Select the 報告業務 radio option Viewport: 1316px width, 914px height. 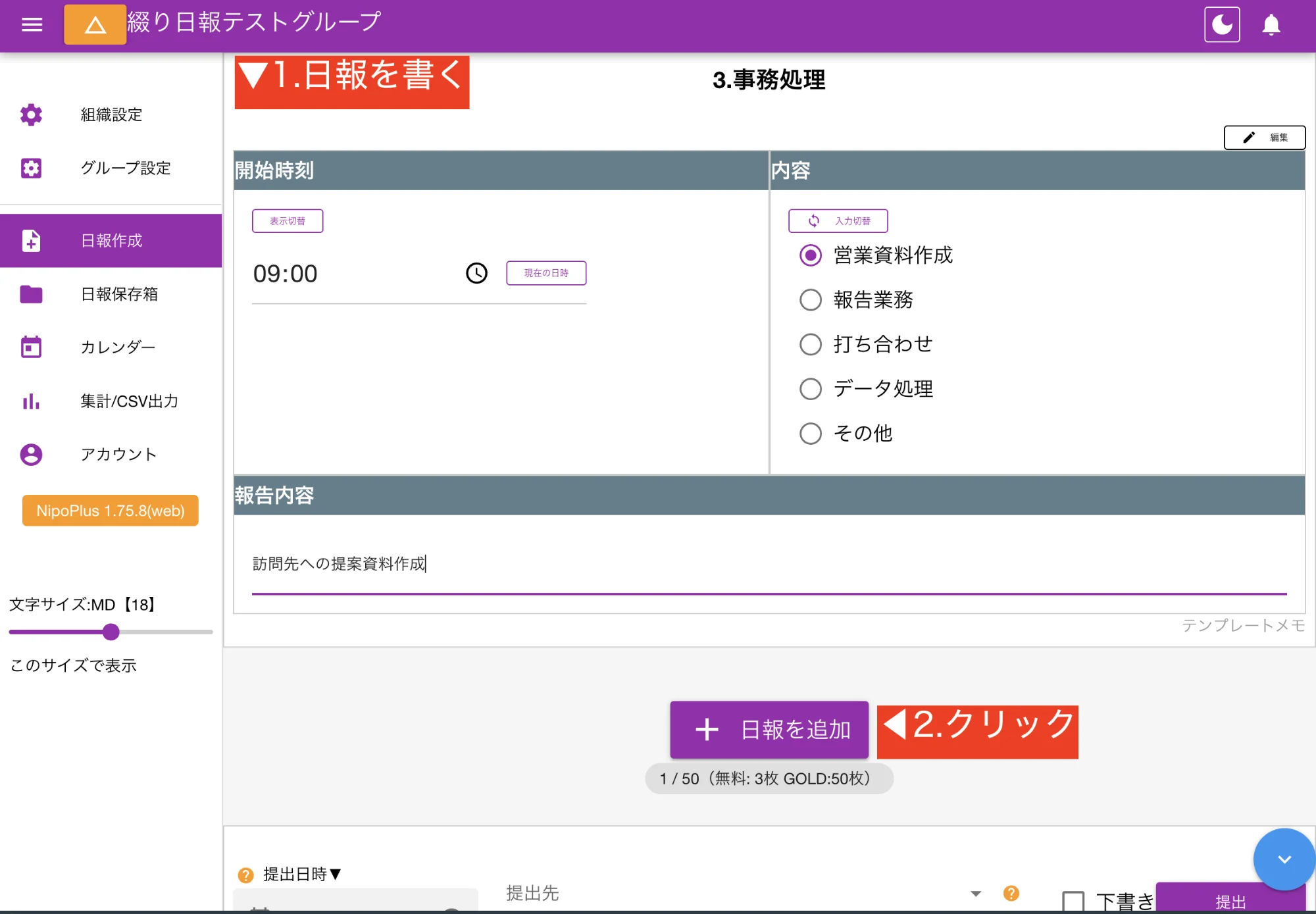[811, 300]
